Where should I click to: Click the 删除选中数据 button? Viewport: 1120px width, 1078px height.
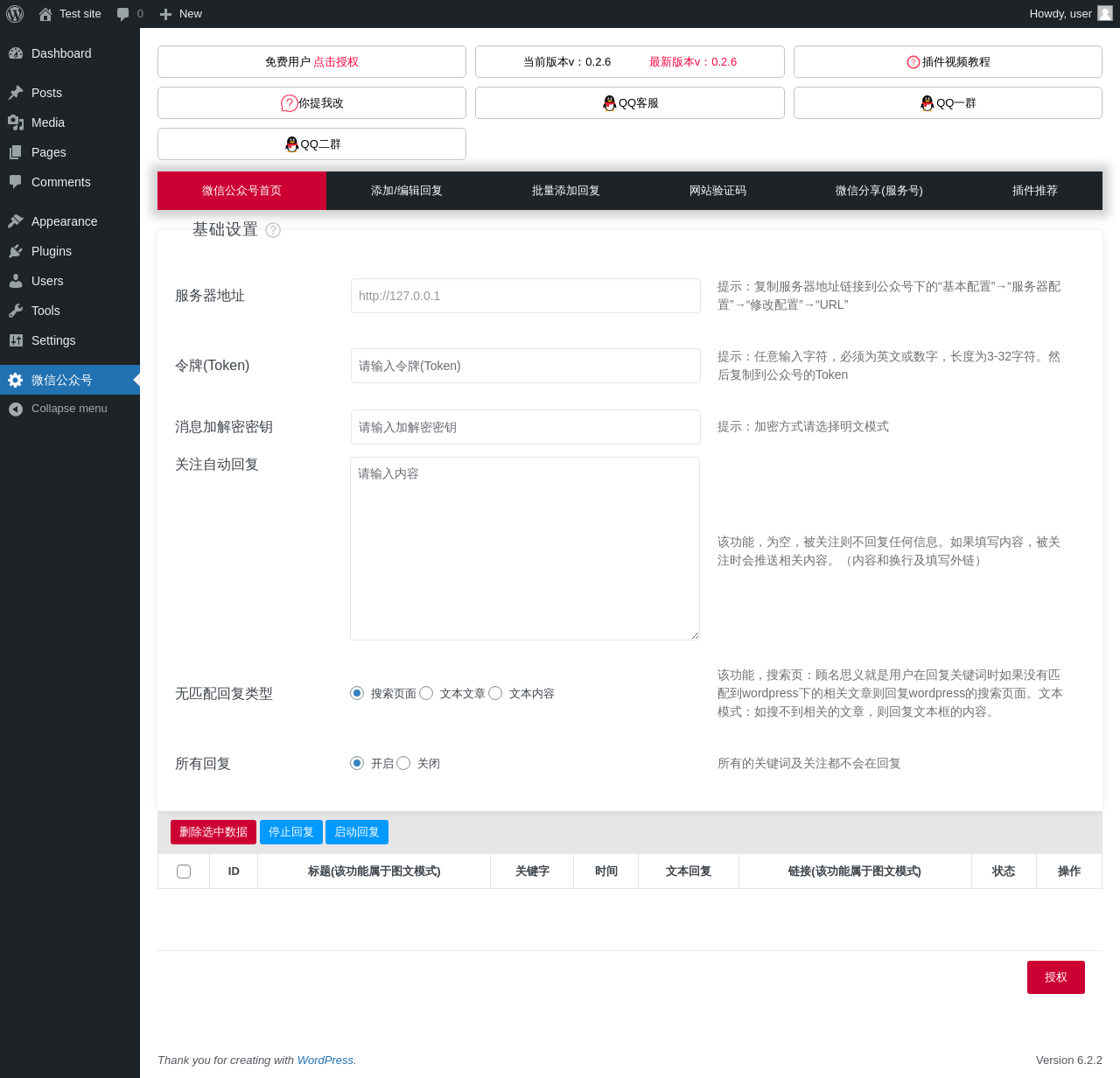click(213, 832)
